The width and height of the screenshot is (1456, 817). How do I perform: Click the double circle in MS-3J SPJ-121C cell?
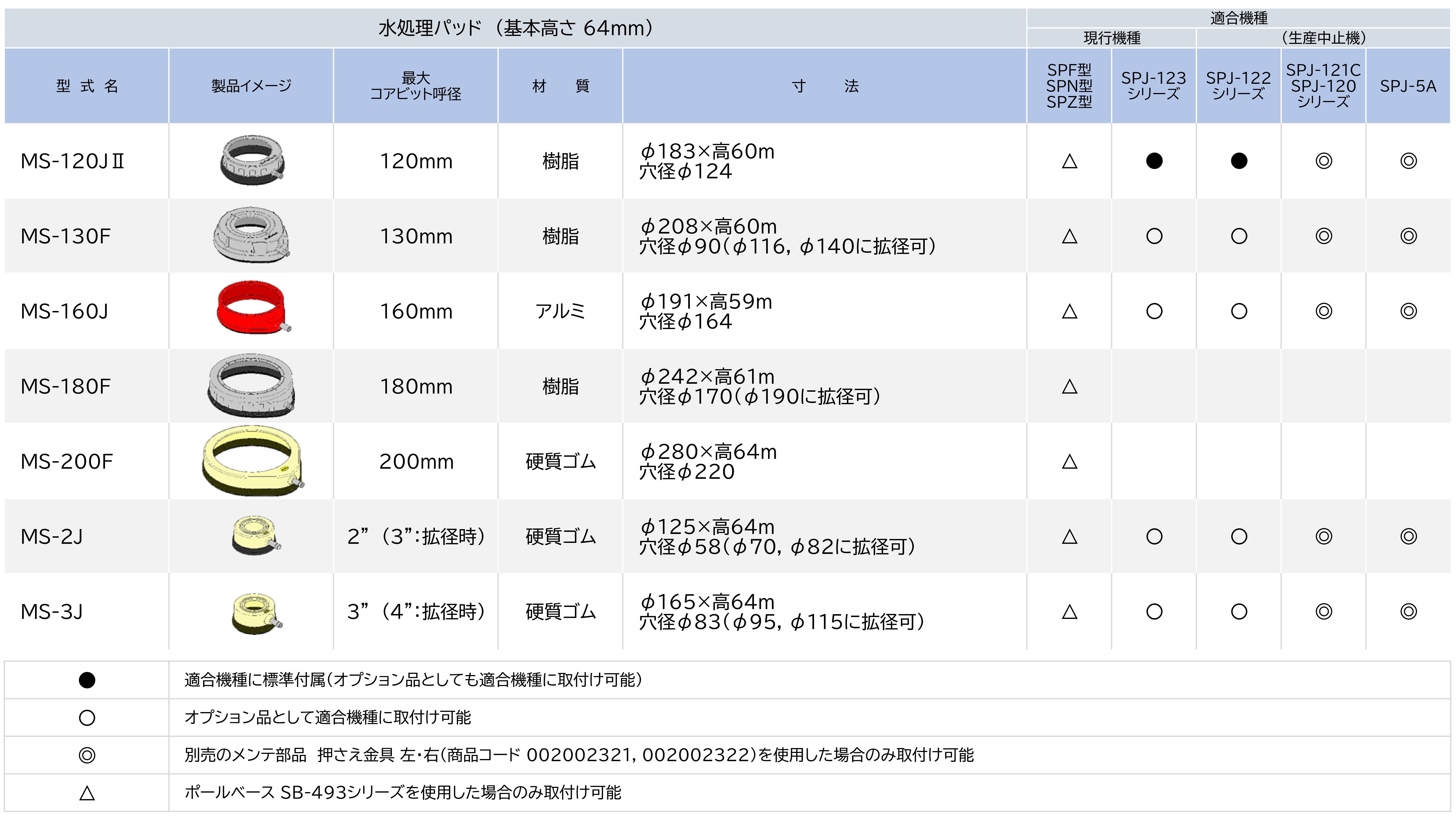click(1324, 611)
